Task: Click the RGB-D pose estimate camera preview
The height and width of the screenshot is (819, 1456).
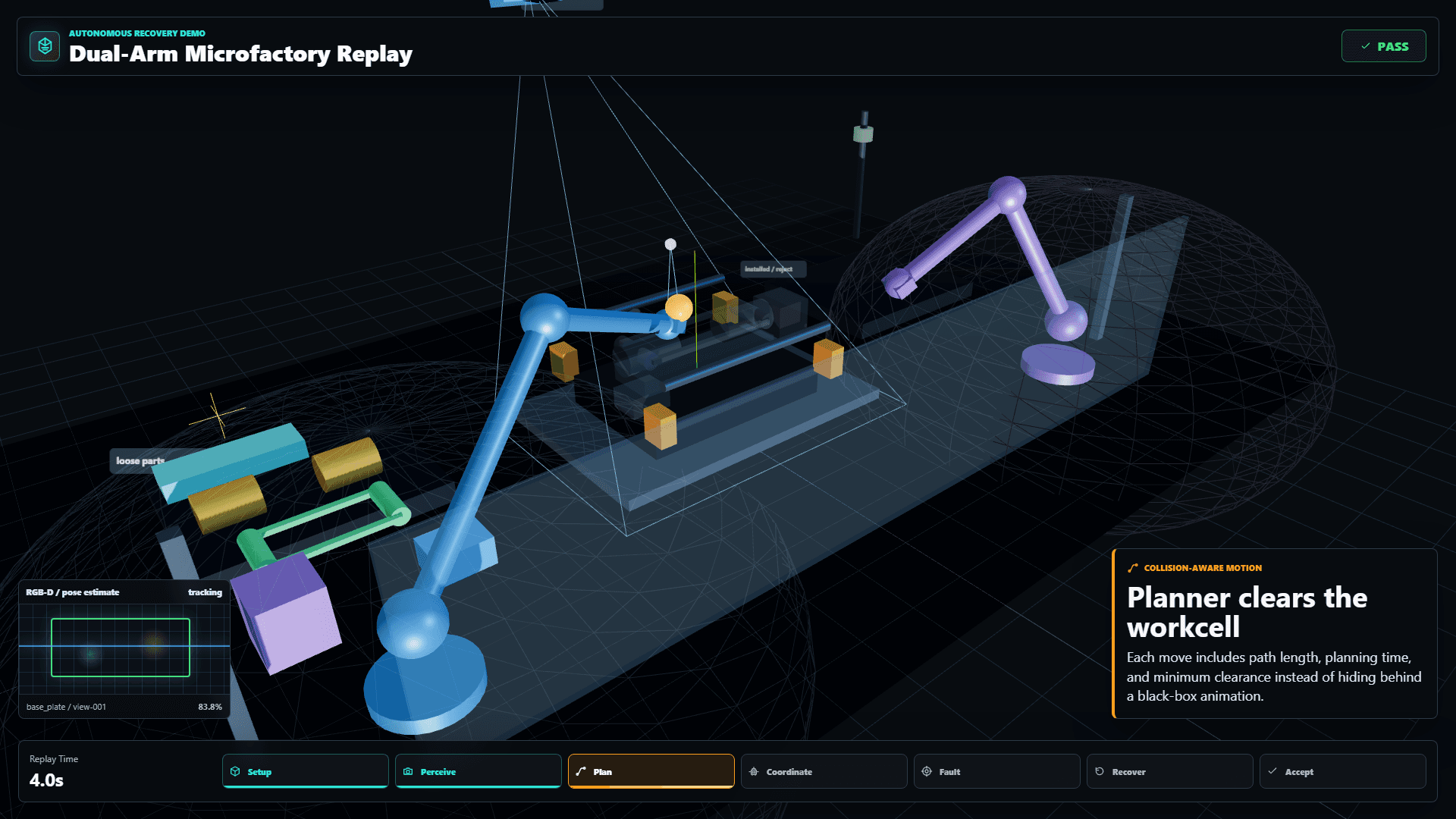Action: pos(124,649)
